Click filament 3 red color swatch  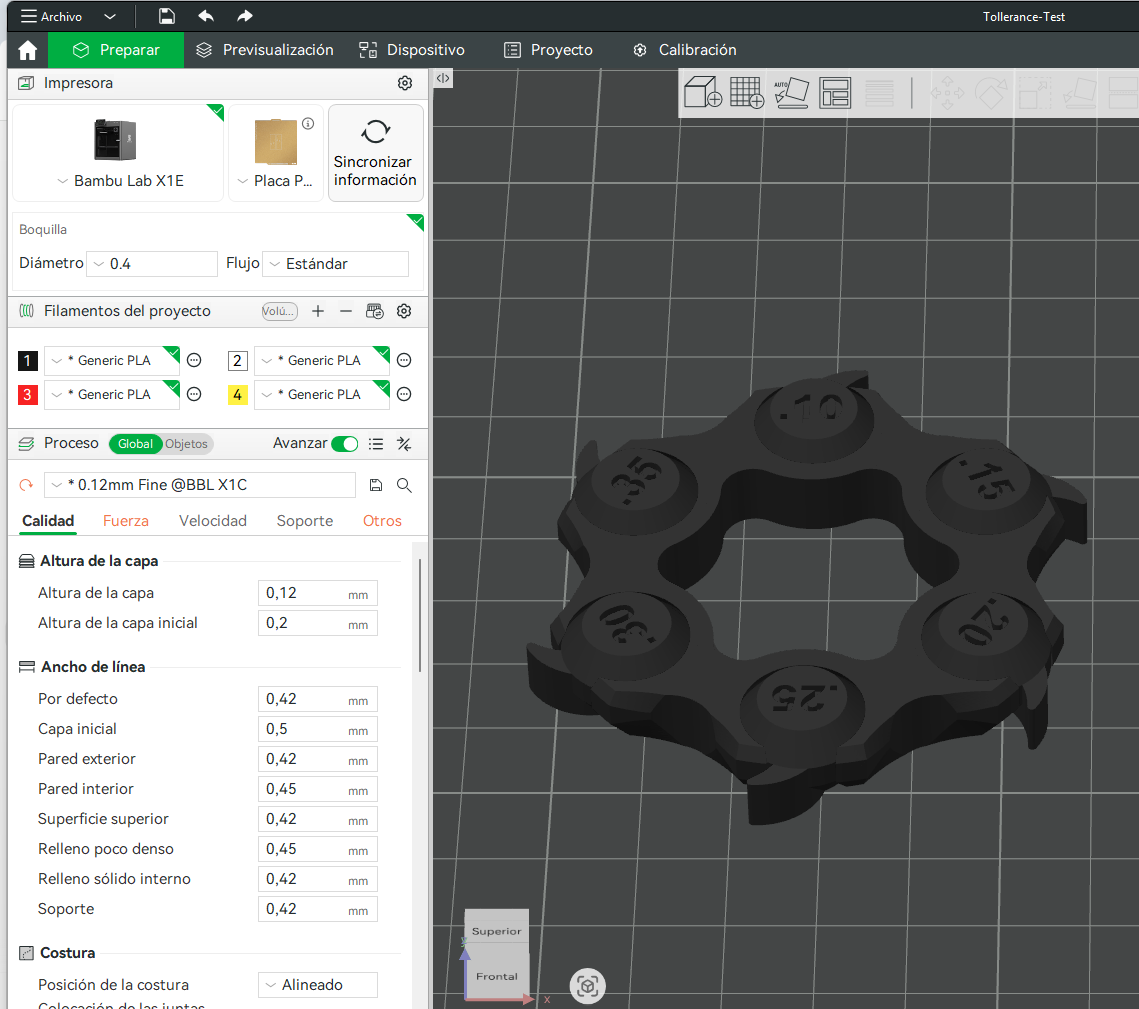click(28, 394)
